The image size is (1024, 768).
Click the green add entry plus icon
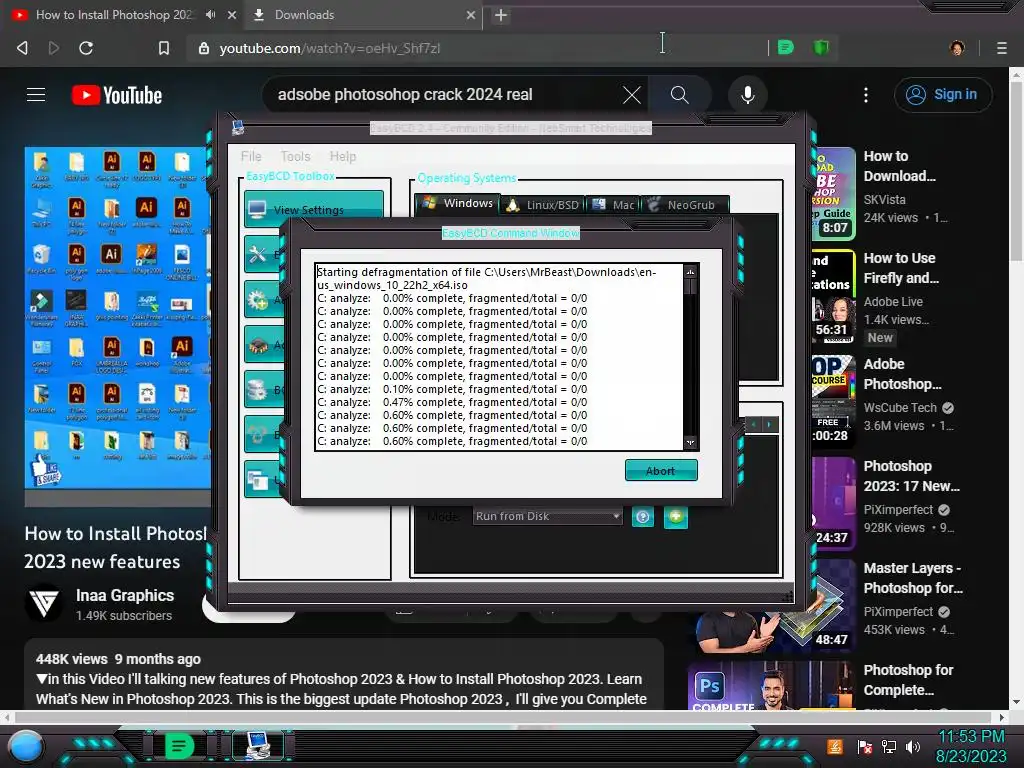675,517
